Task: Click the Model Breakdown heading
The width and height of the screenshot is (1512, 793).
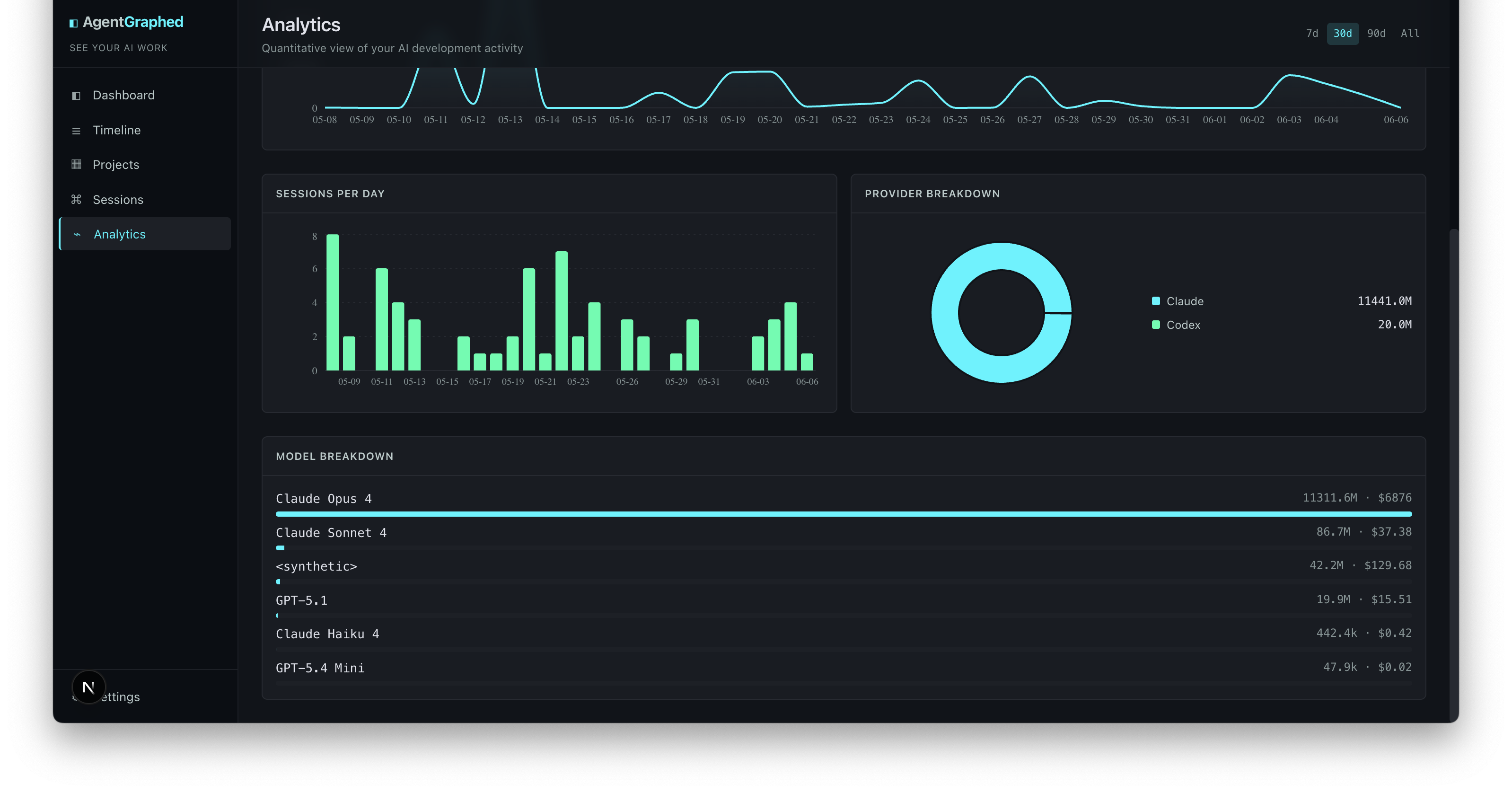Action: point(334,456)
